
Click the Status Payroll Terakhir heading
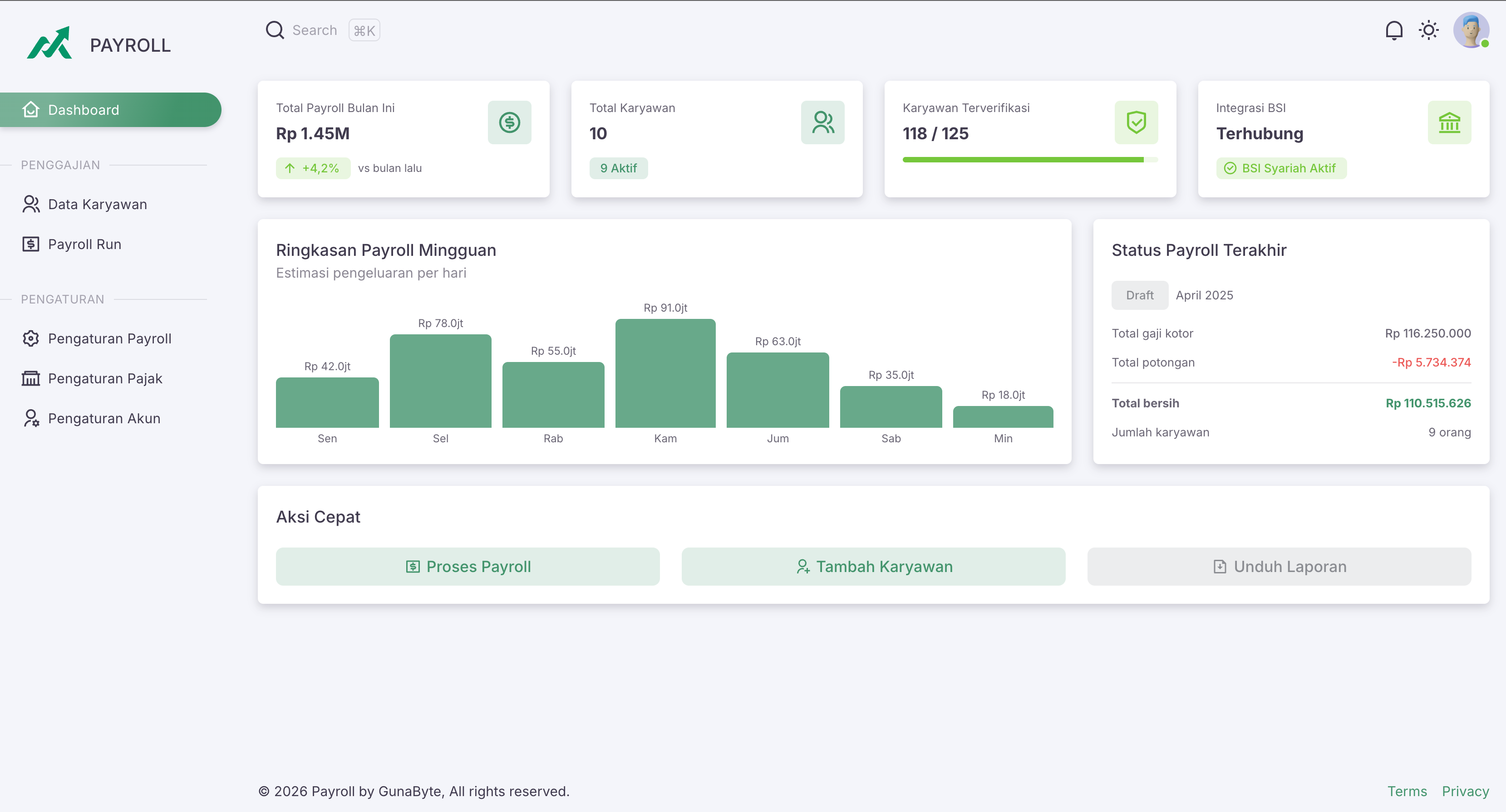(x=1199, y=250)
